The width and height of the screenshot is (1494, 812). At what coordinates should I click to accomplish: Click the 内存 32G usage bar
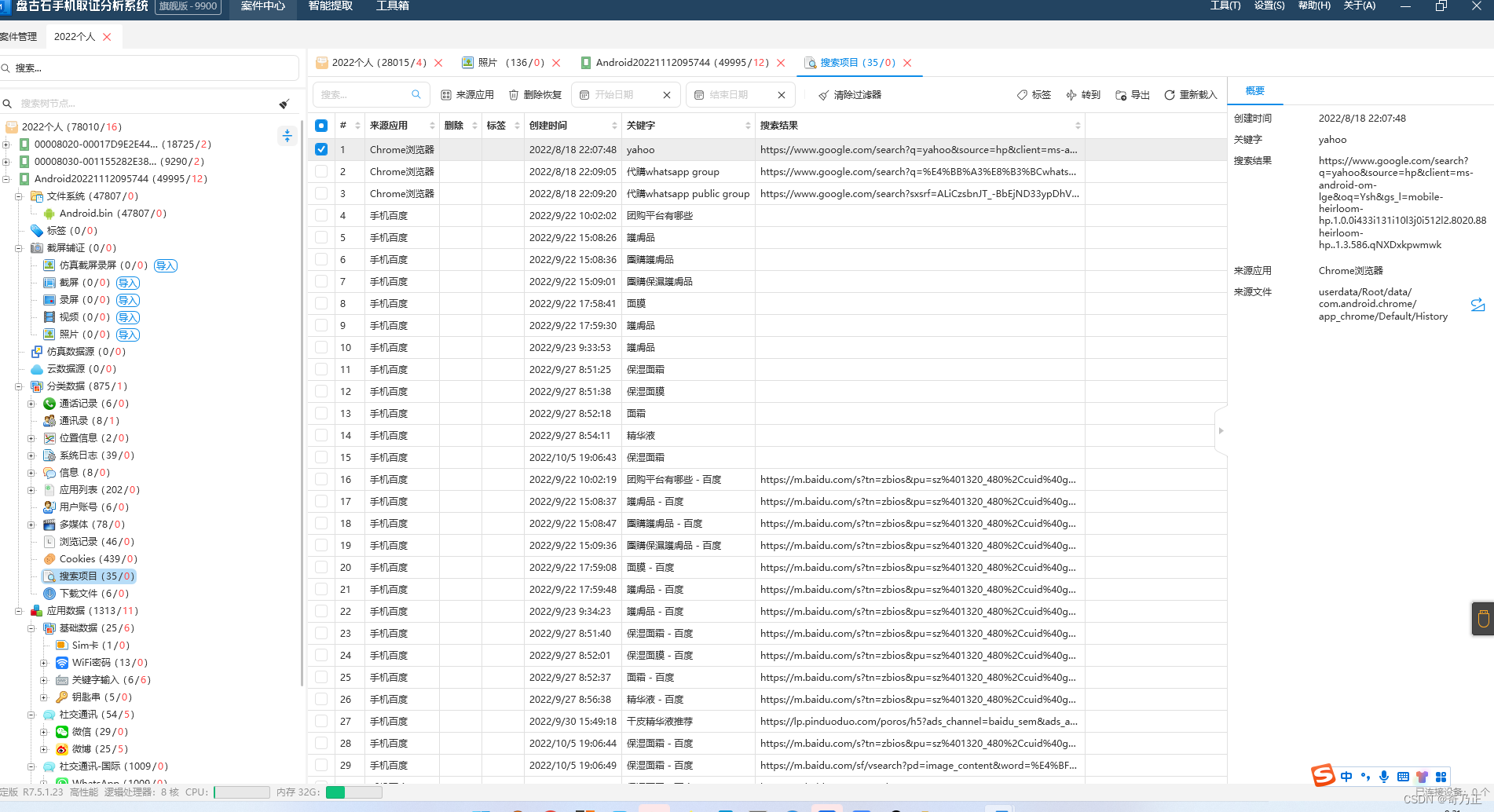click(x=353, y=792)
